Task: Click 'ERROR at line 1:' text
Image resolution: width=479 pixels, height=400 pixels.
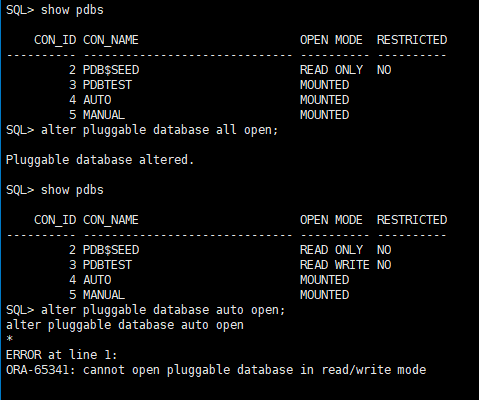Action: pos(61,355)
